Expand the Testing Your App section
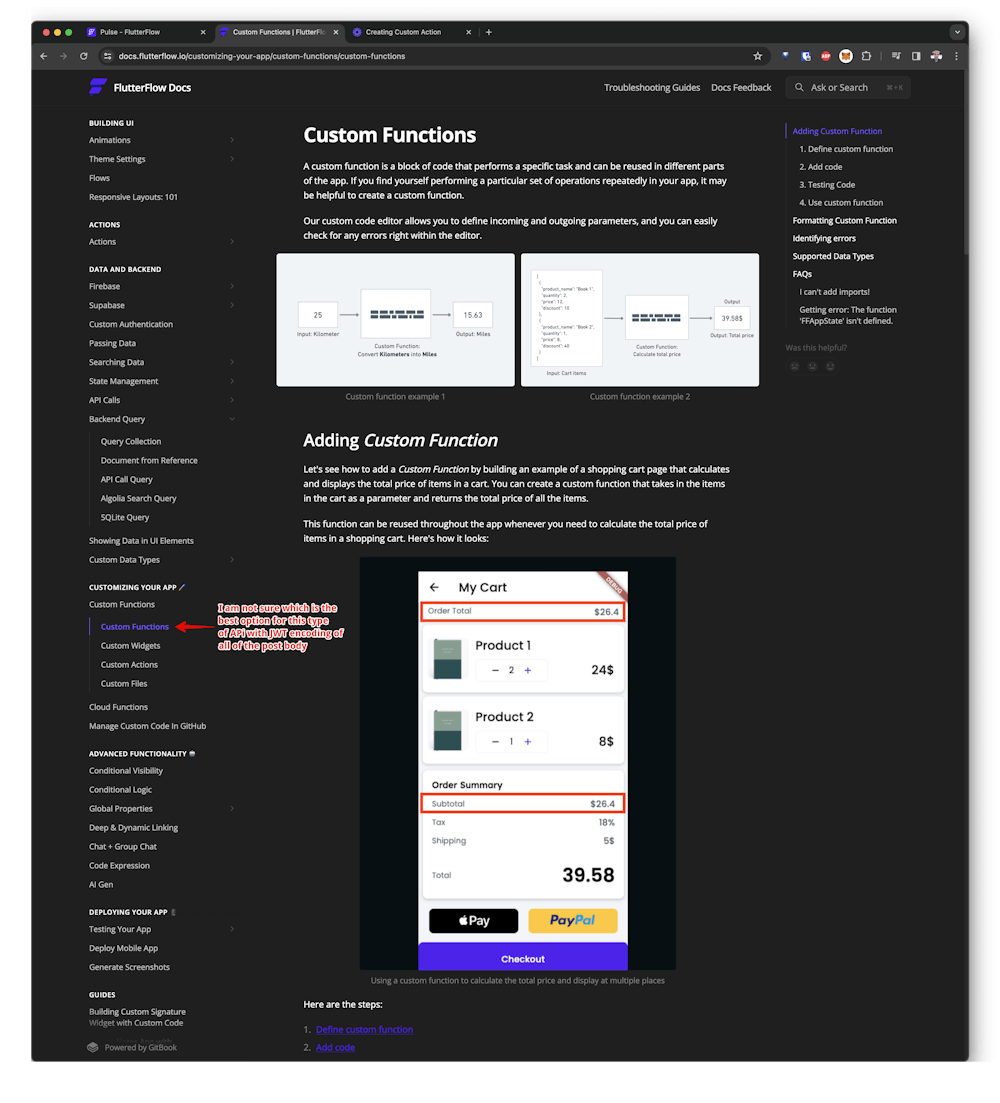This screenshot has height=1103, width=1000. pos(232,929)
